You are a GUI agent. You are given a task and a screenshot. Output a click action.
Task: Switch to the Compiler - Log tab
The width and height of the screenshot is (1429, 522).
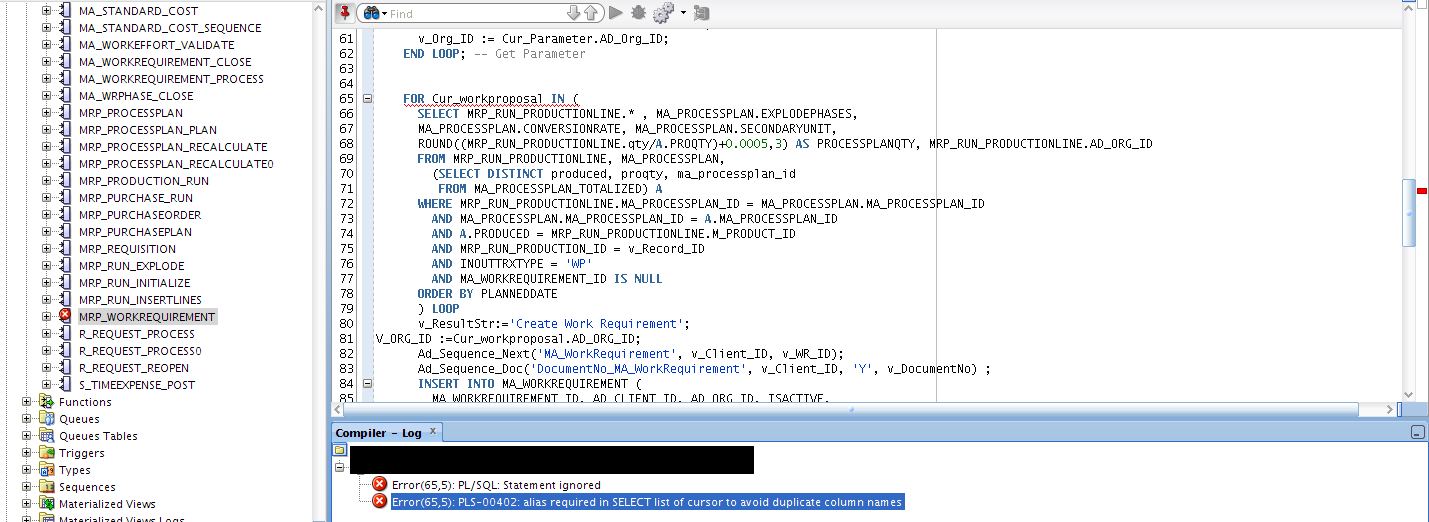379,433
